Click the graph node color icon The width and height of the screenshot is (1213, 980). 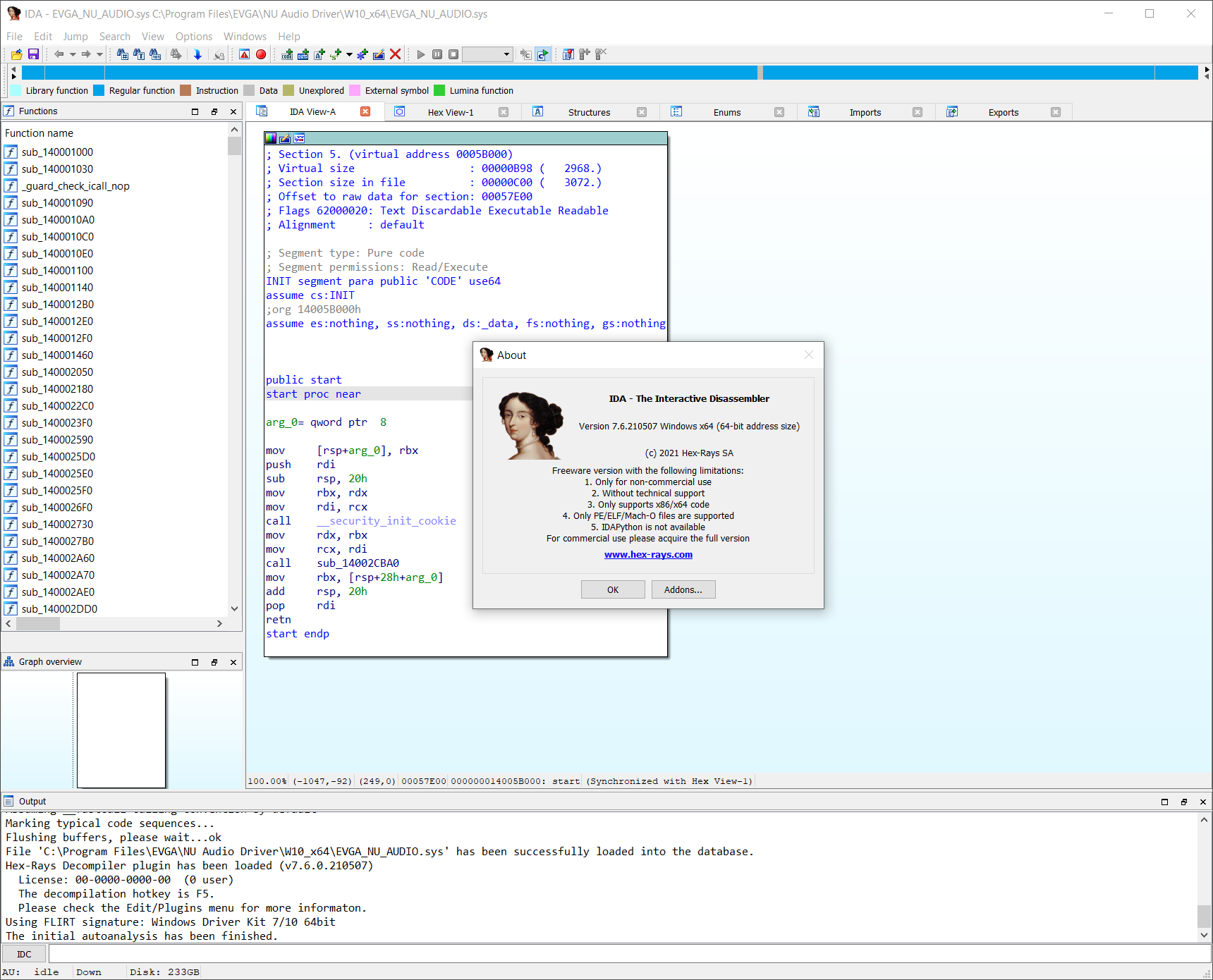tap(271, 138)
